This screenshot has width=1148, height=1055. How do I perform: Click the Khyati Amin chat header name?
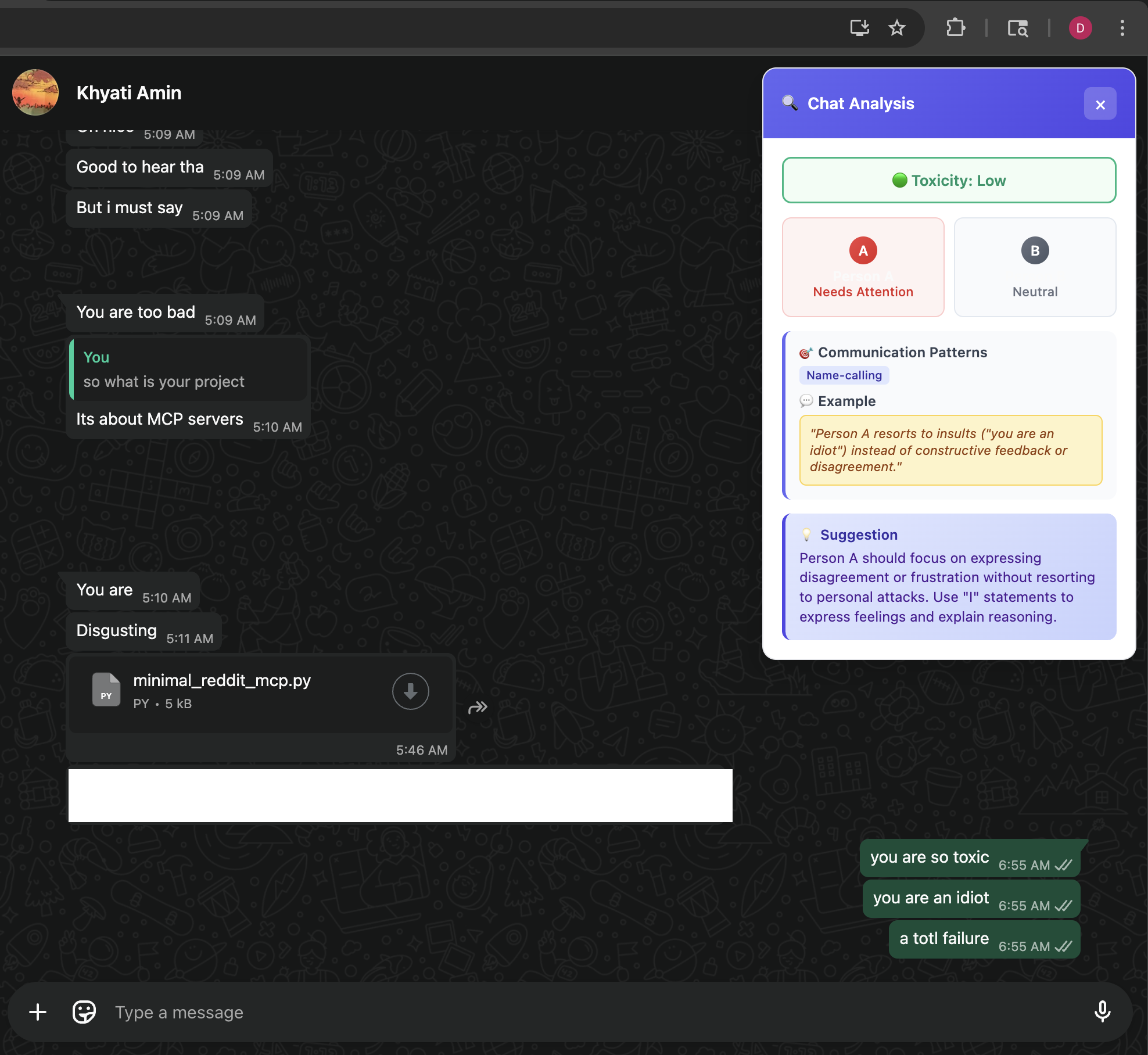(129, 93)
